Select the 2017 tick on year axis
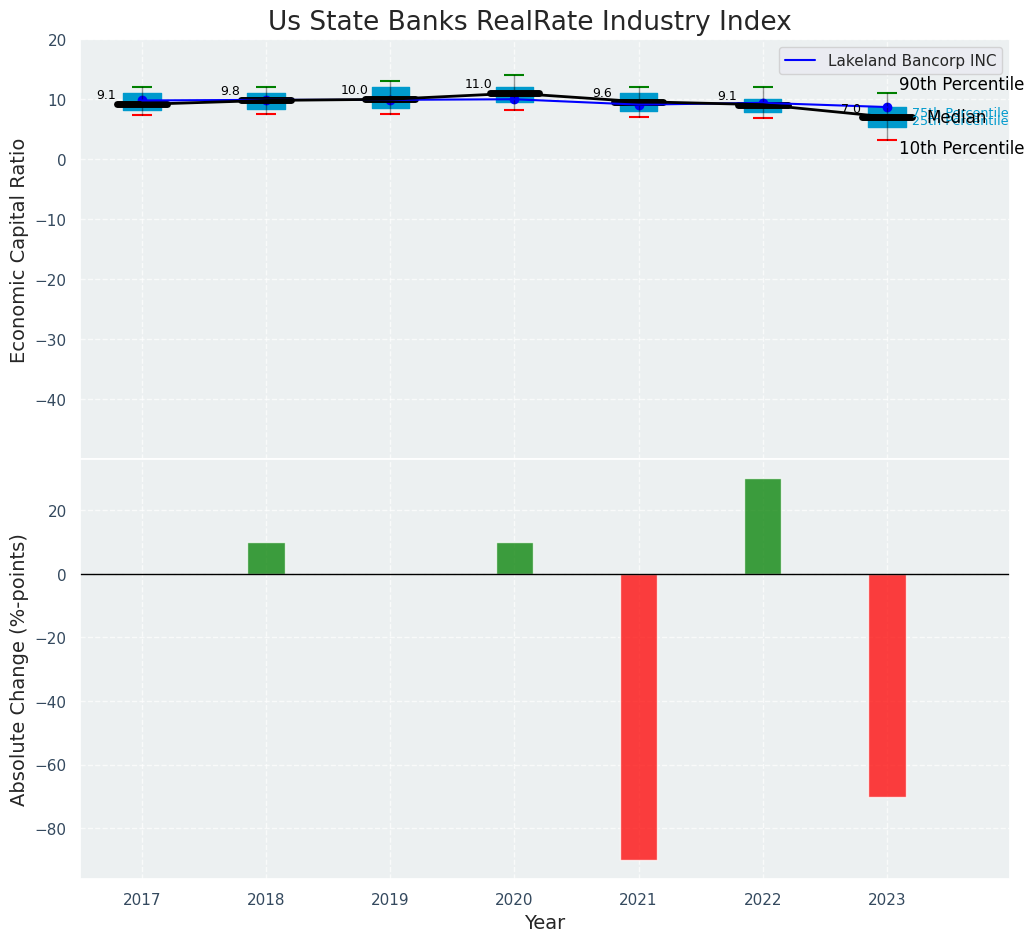Screen dimensions: 1034x942 [142, 900]
